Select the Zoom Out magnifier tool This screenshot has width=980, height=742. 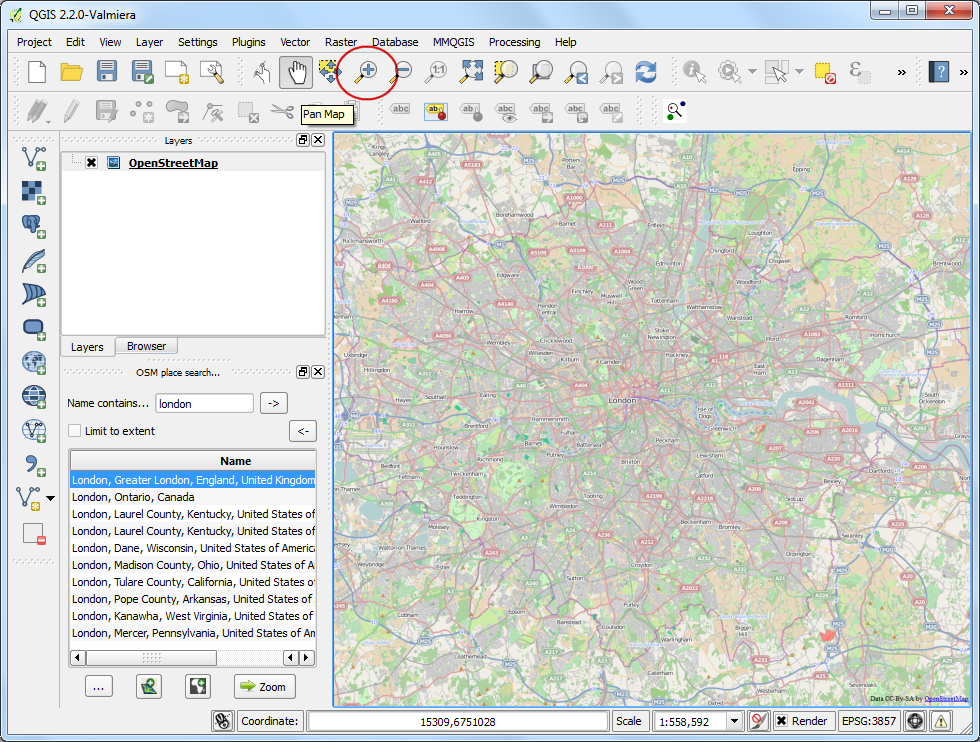402,72
